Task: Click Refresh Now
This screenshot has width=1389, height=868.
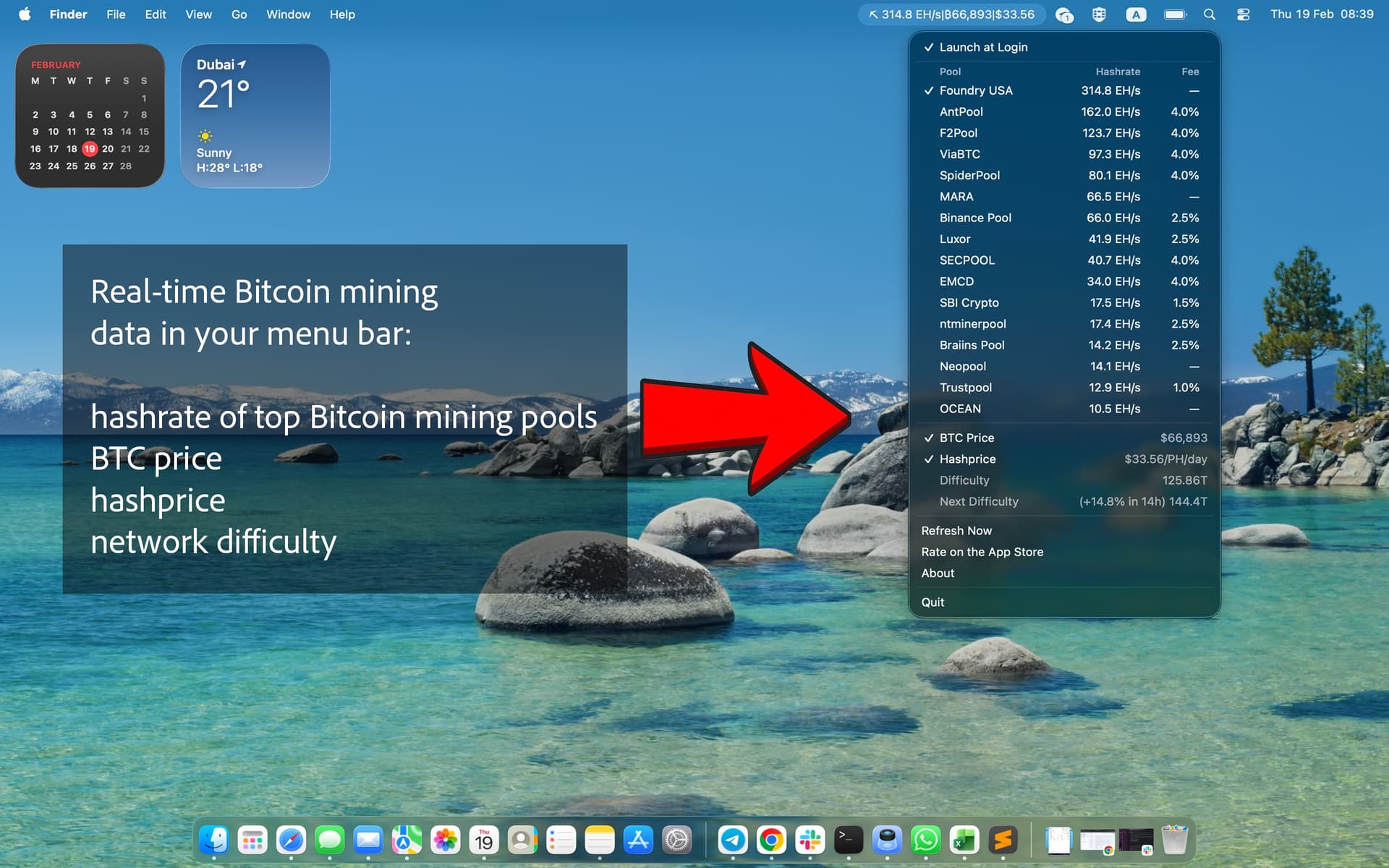Action: pos(956,530)
